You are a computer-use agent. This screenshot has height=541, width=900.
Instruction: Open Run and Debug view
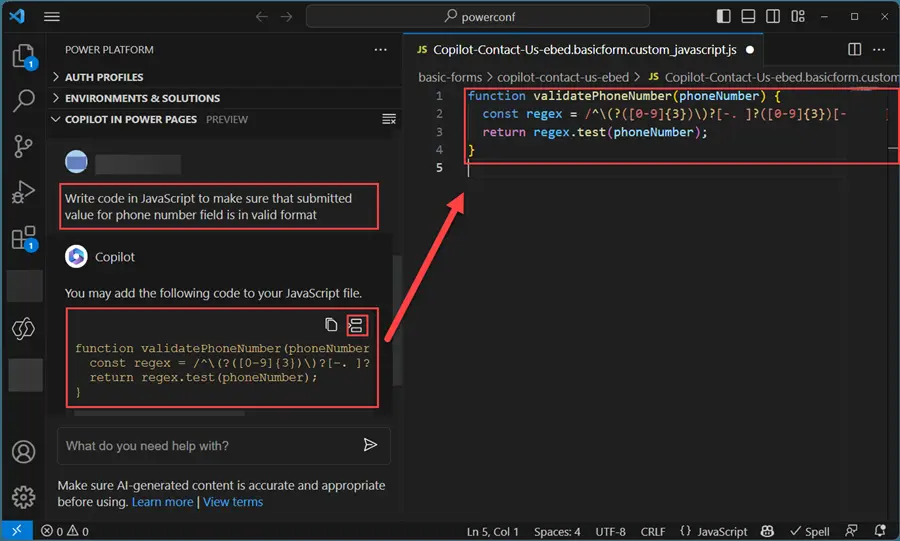click(x=23, y=193)
